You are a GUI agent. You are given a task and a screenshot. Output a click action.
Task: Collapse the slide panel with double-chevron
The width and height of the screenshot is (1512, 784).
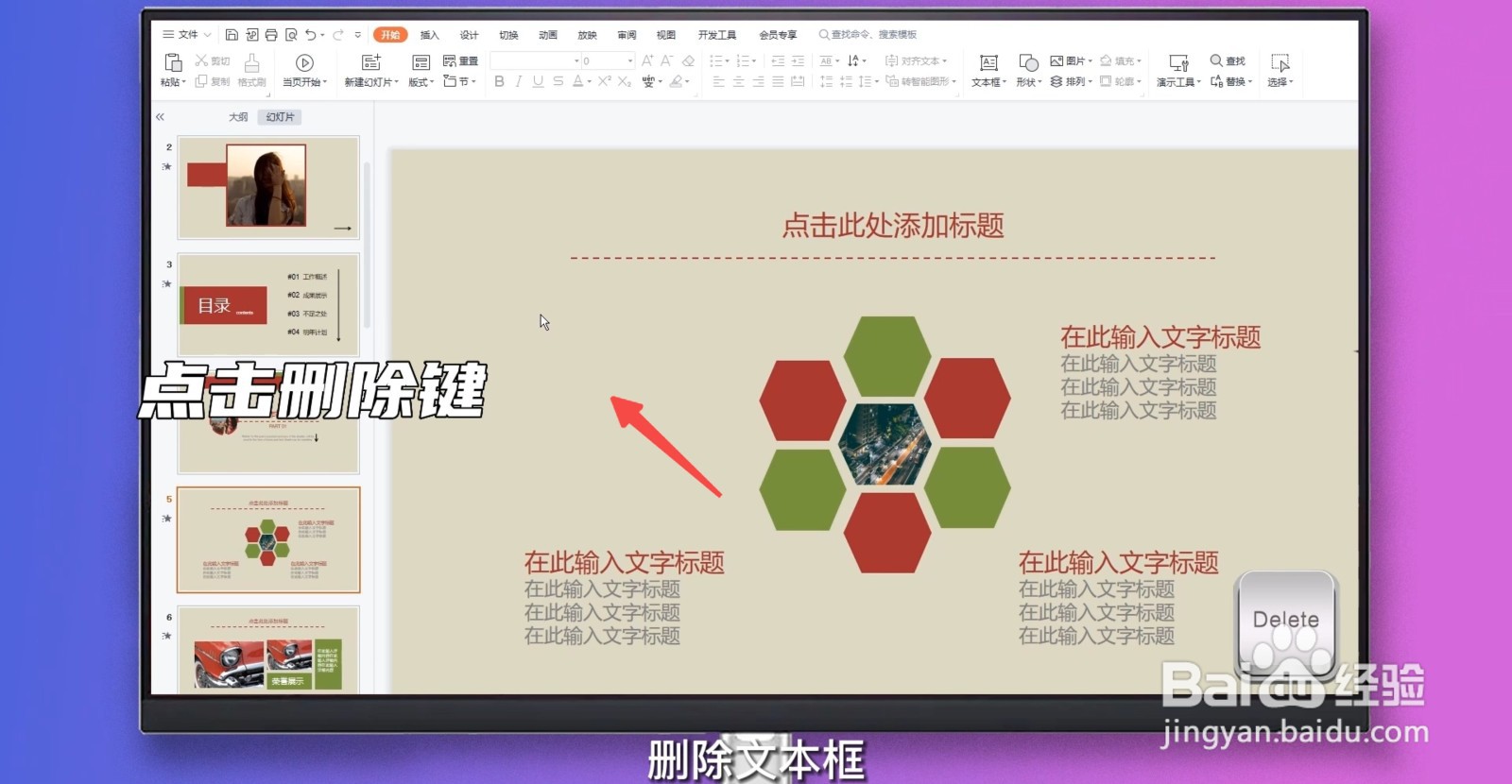point(160,117)
